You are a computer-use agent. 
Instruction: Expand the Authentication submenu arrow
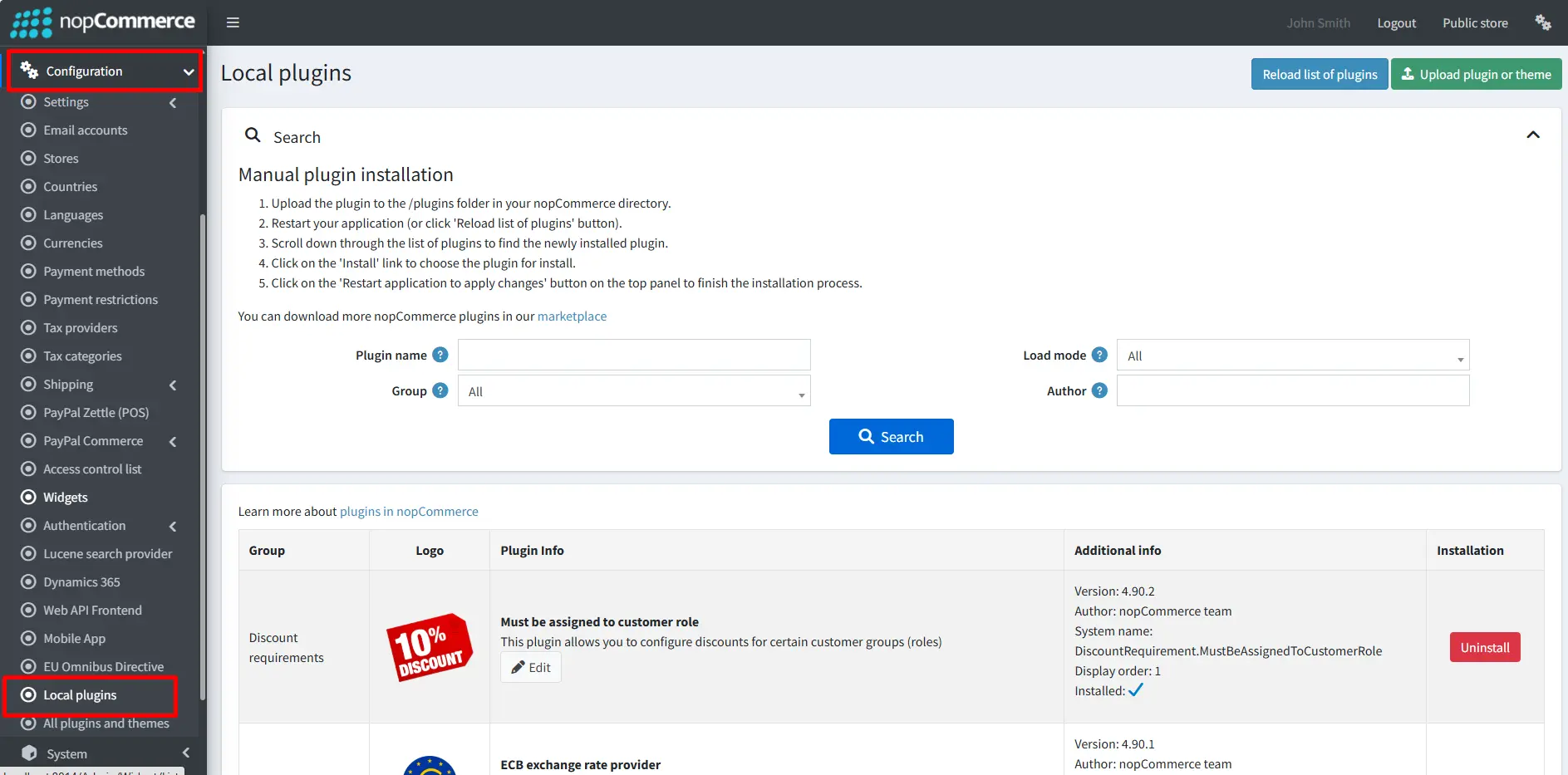coord(173,527)
